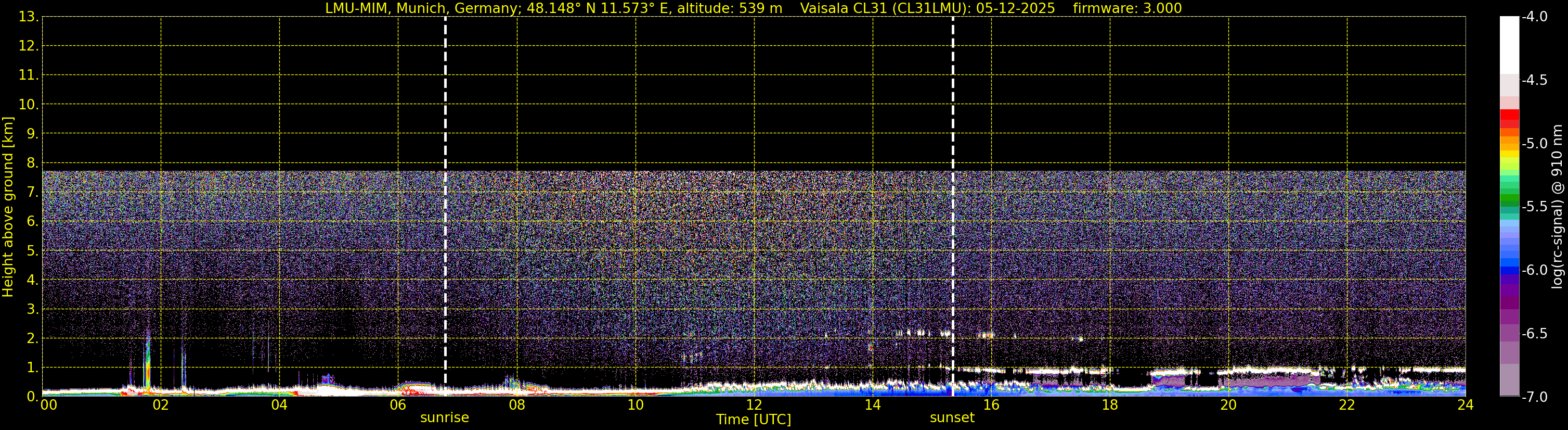Viewport: 1568px width, 430px height.
Task: Select the white top section of the colorbar
Action: tap(1509, 45)
